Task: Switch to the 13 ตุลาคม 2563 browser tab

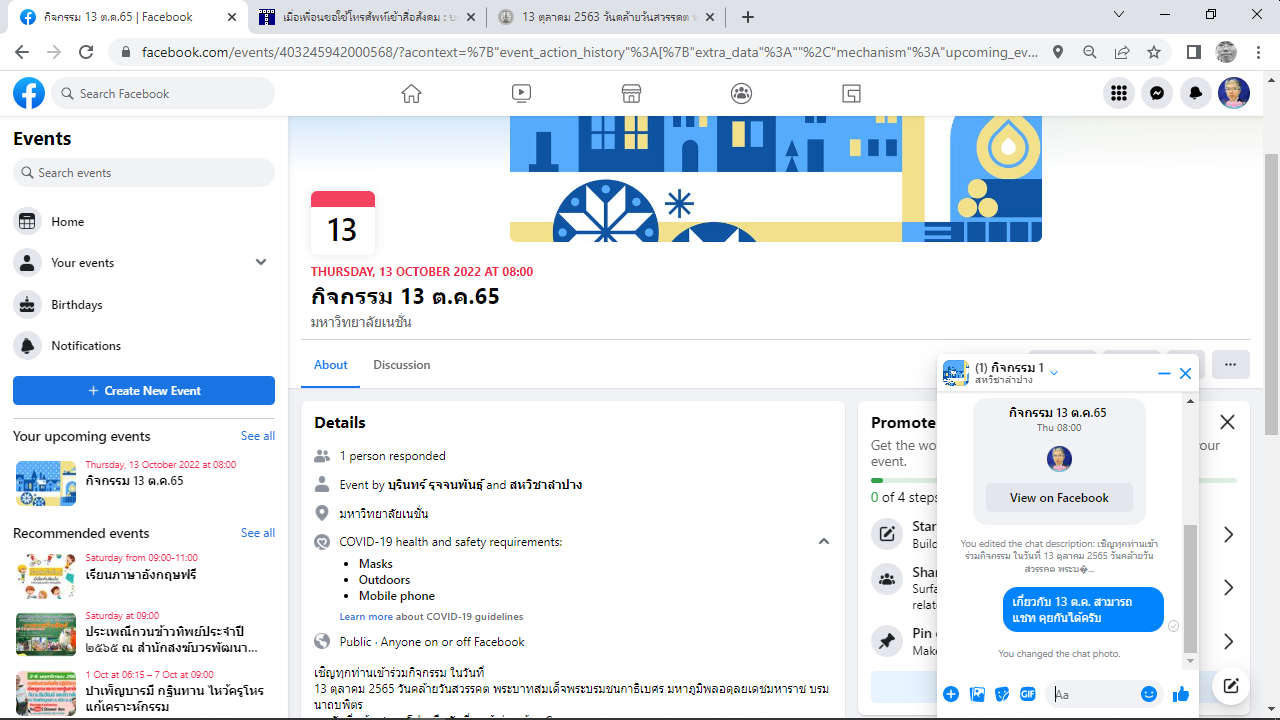Action: (x=610, y=17)
